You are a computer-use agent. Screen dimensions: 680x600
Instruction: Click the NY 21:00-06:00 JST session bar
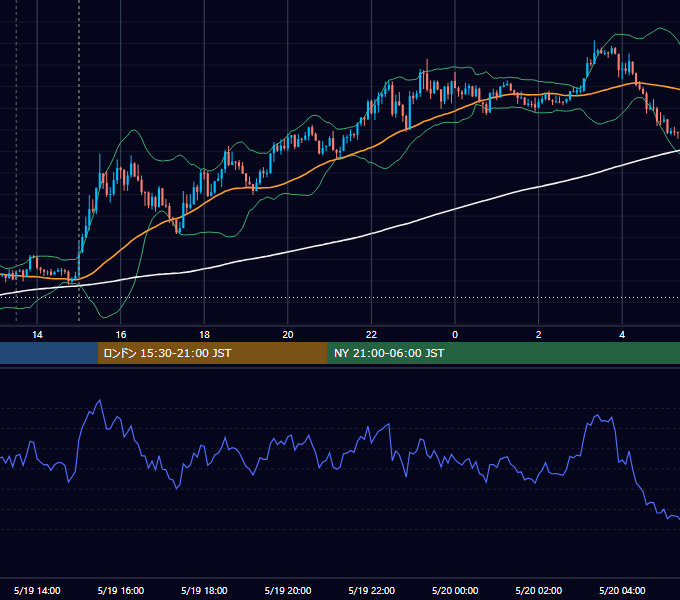[503, 353]
